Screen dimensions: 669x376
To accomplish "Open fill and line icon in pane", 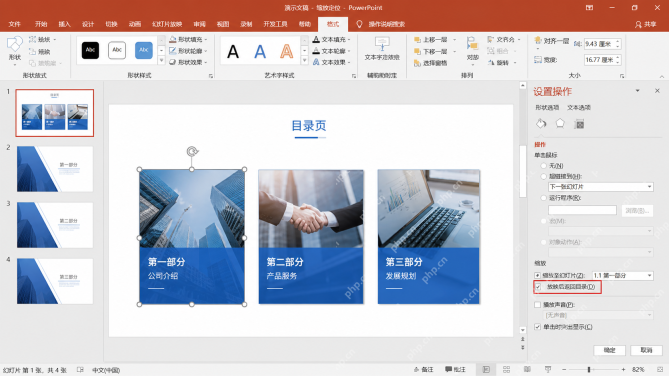I will (x=541, y=124).
